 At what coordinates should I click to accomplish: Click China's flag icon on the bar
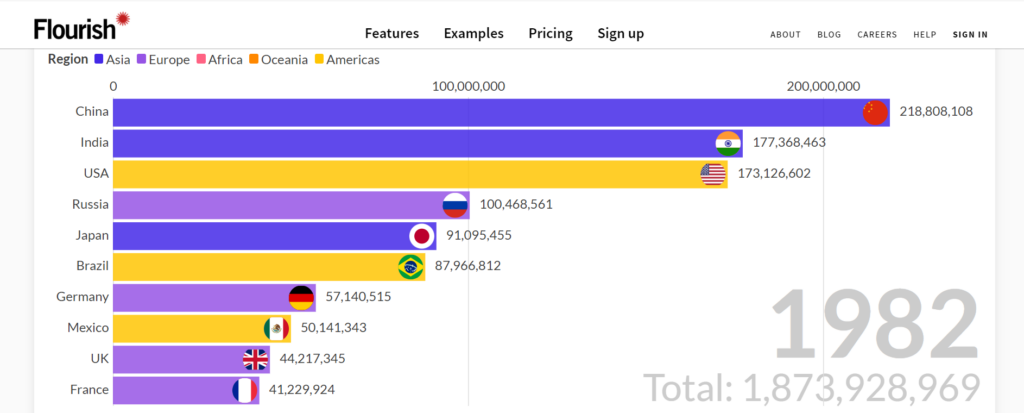tap(875, 113)
